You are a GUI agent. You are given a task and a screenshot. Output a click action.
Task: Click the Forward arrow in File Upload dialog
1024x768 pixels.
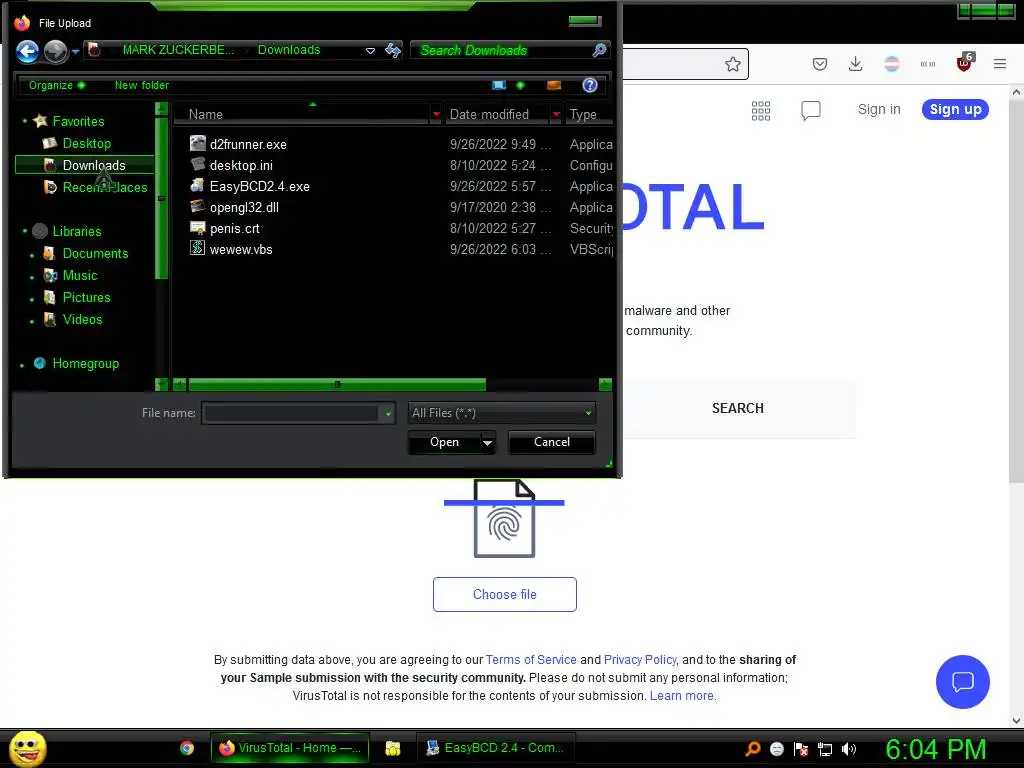(x=56, y=51)
